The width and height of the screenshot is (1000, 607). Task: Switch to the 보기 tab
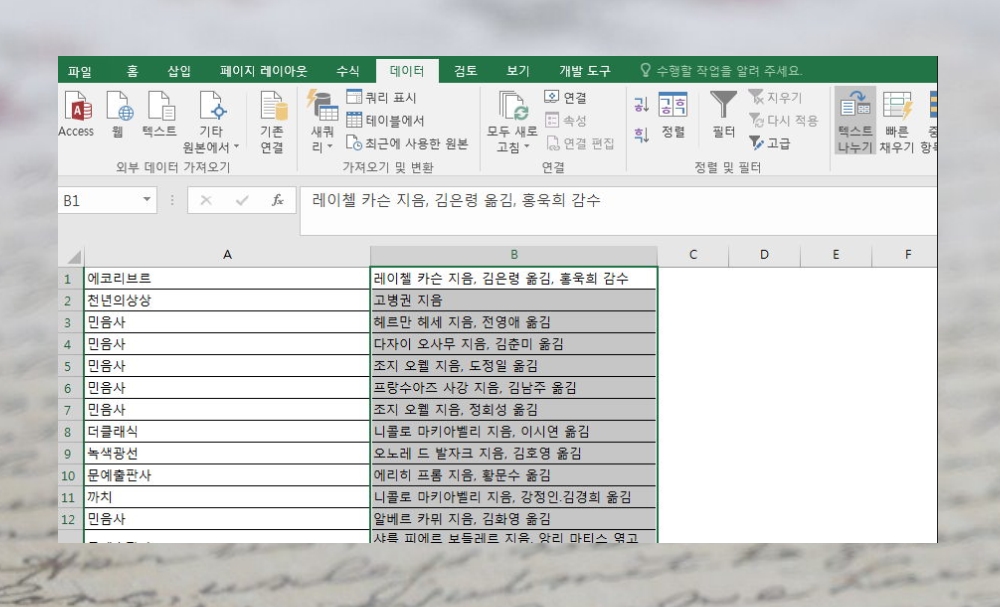point(518,71)
